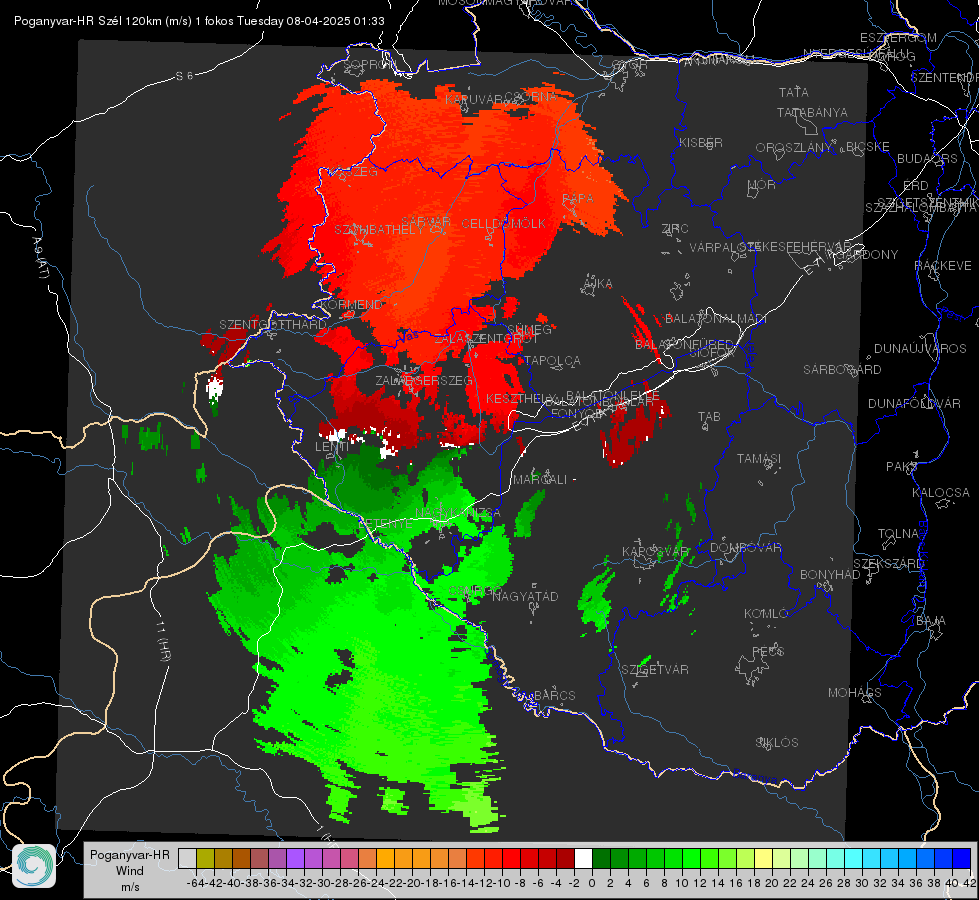
Task: Click the TATA city label
Action: pos(794,92)
